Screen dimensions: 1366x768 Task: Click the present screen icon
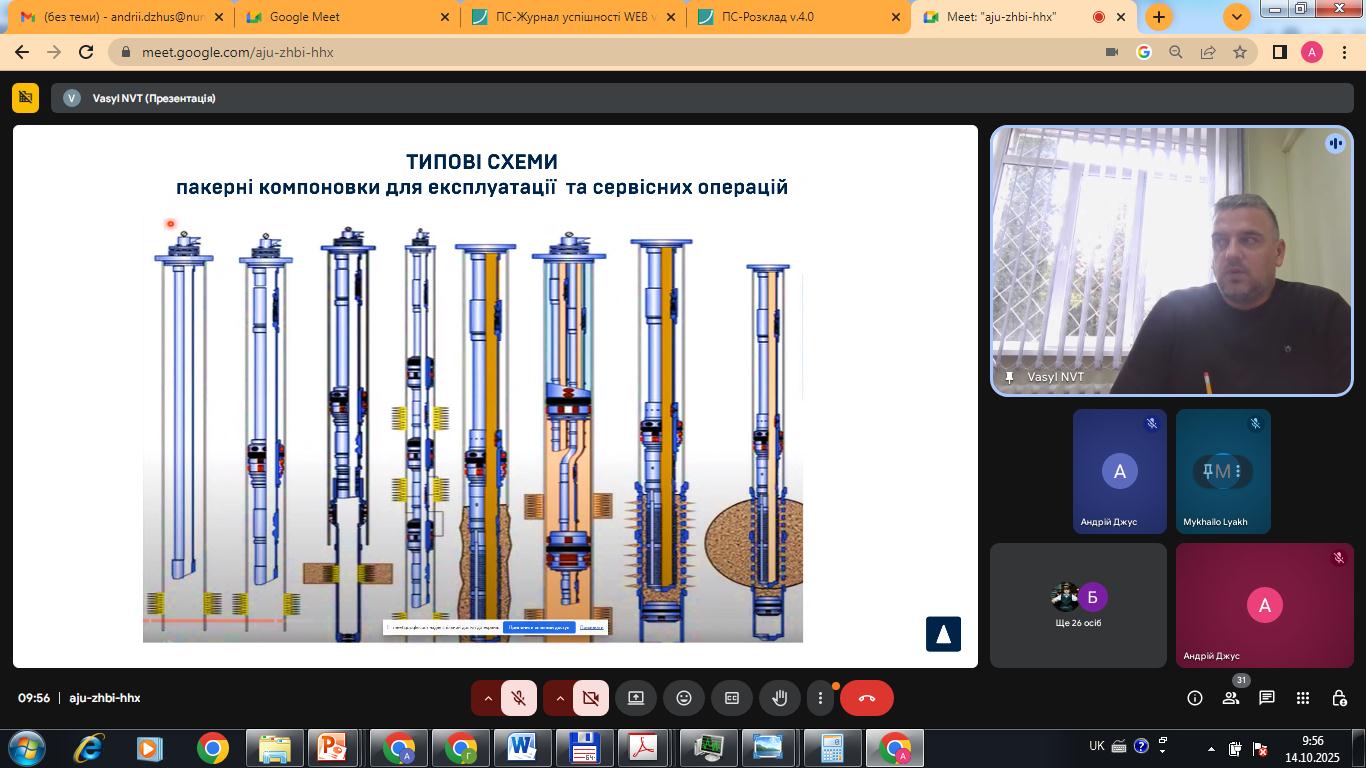[x=636, y=698]
